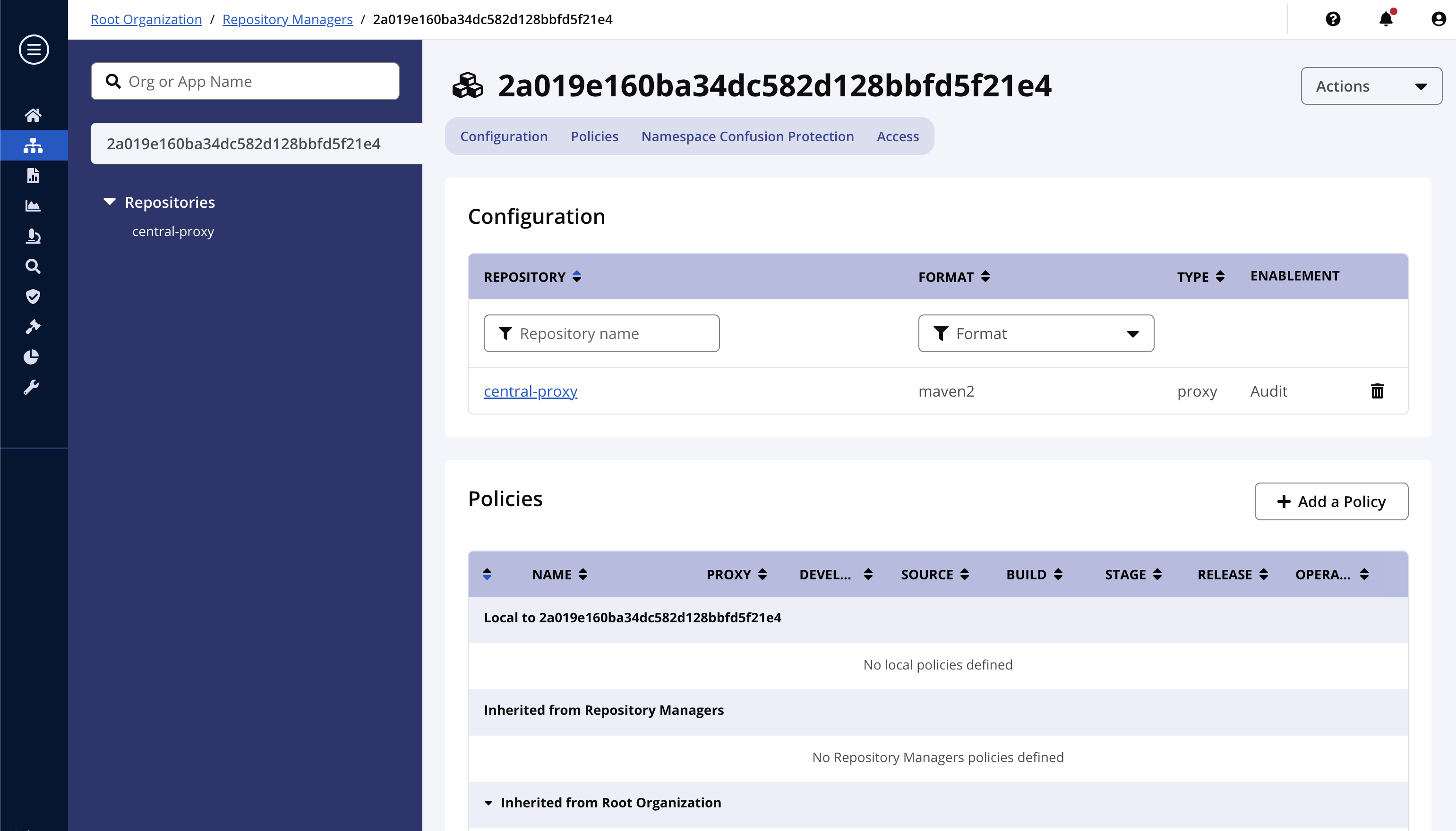Sort policies table by Proxy column

pos(737,574)
